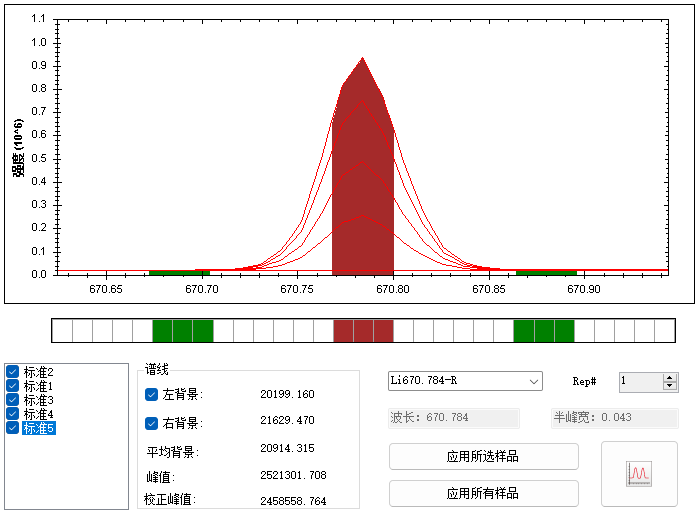
Task: Click the right green background region in pixel bar
Action: [544, 331]
